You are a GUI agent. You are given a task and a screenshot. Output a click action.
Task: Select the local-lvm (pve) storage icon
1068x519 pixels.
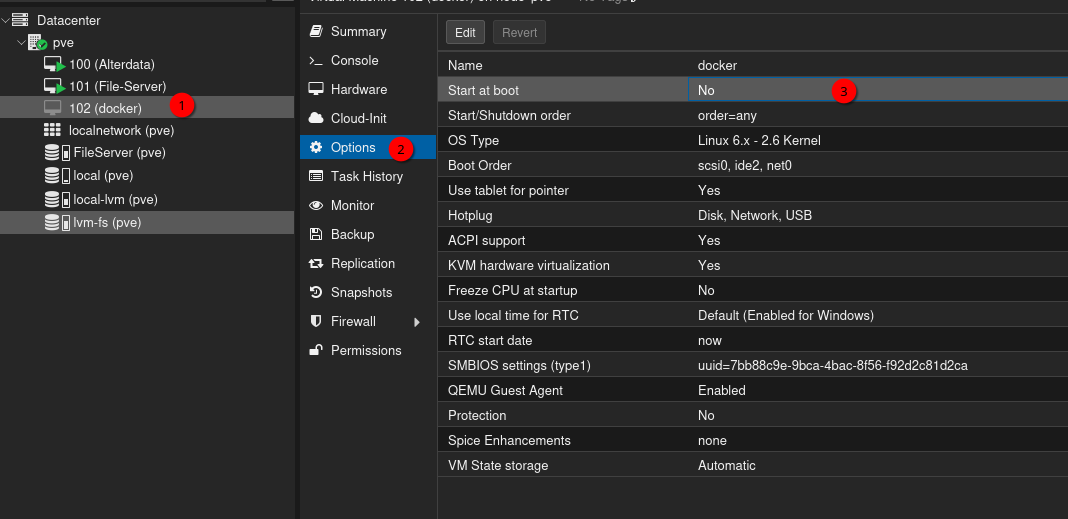[x=53, y=199]
